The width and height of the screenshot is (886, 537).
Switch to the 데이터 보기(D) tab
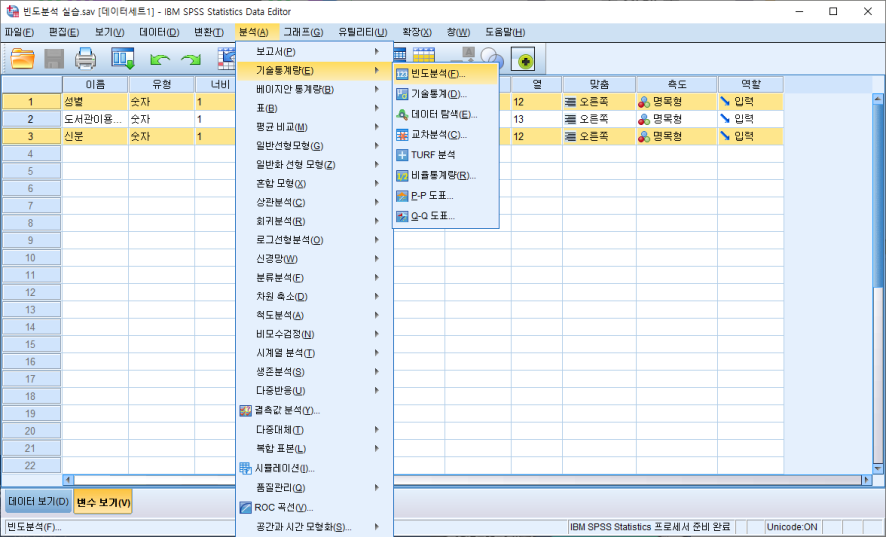(x=38, y=502)
